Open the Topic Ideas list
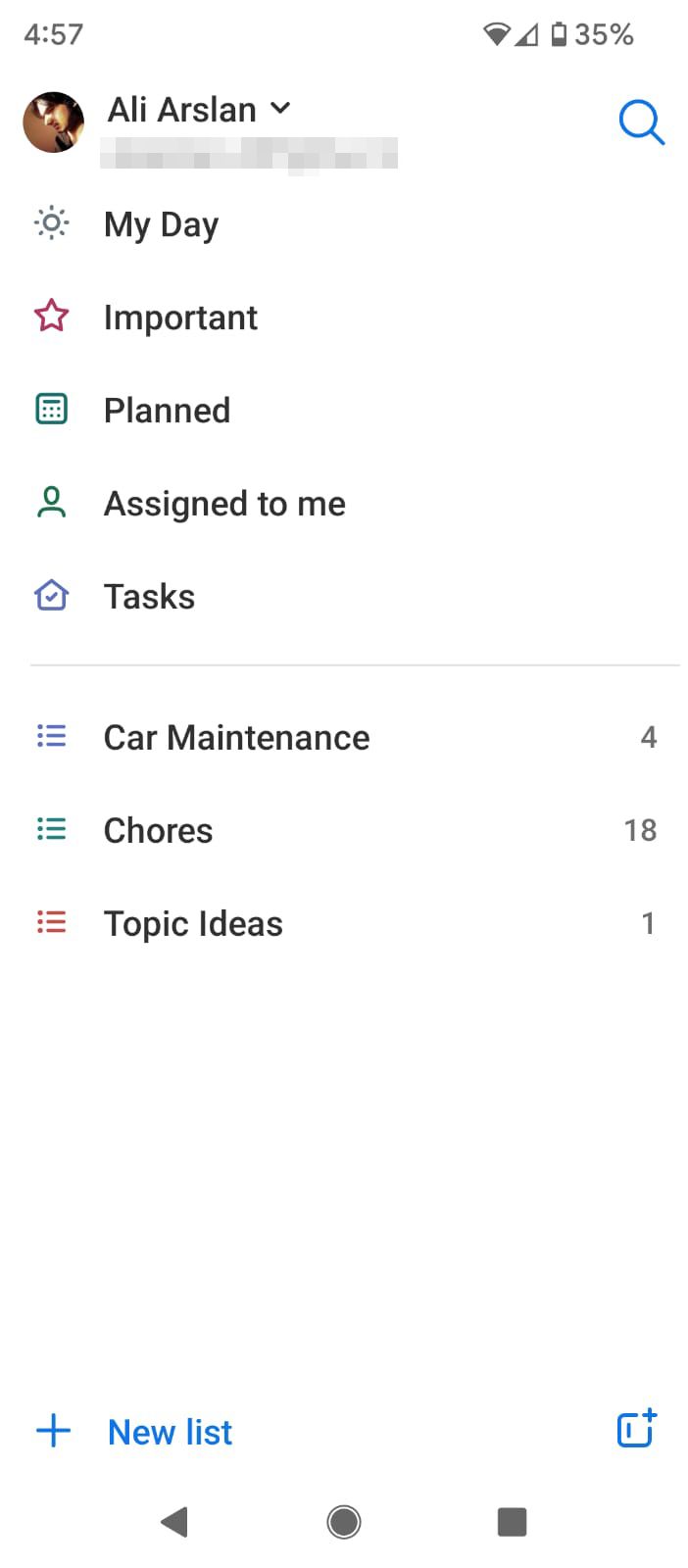The width and height of the screenshot is (688, 1568). tap(344, 923)
